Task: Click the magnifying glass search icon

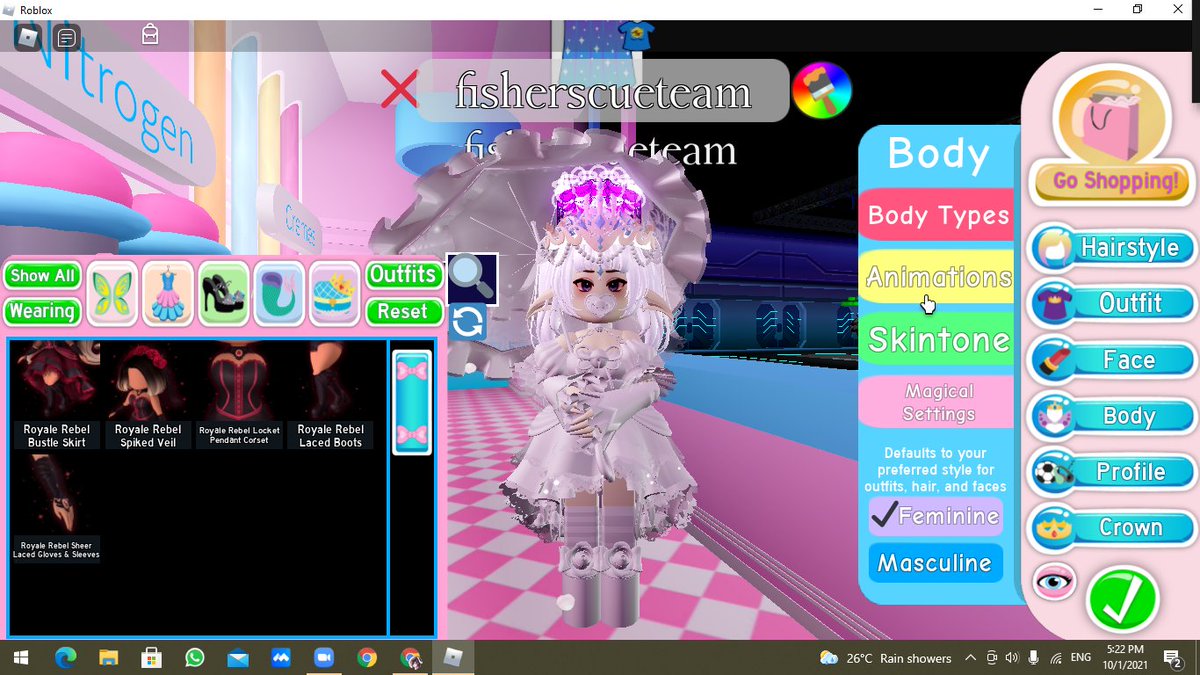Action: click(471, 278)
